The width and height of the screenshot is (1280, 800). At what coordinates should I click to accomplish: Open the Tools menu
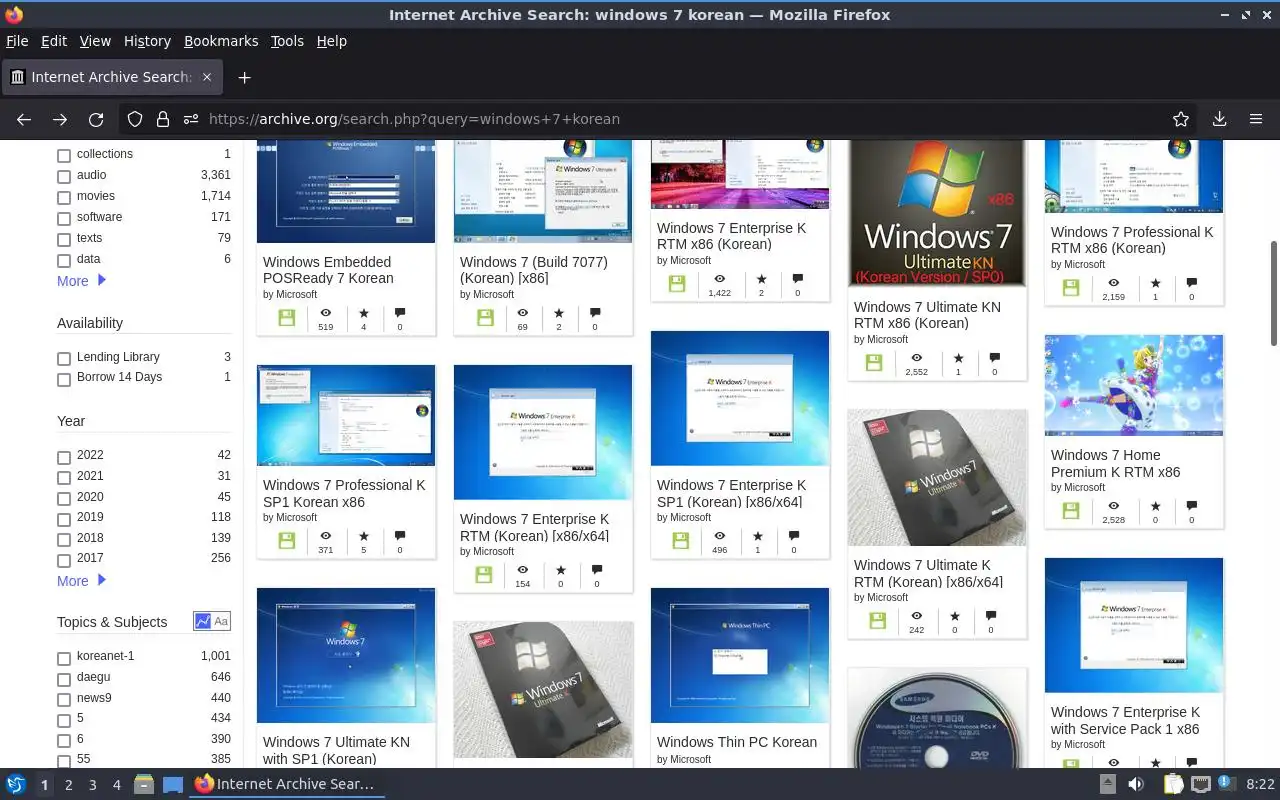pos(287,41)
